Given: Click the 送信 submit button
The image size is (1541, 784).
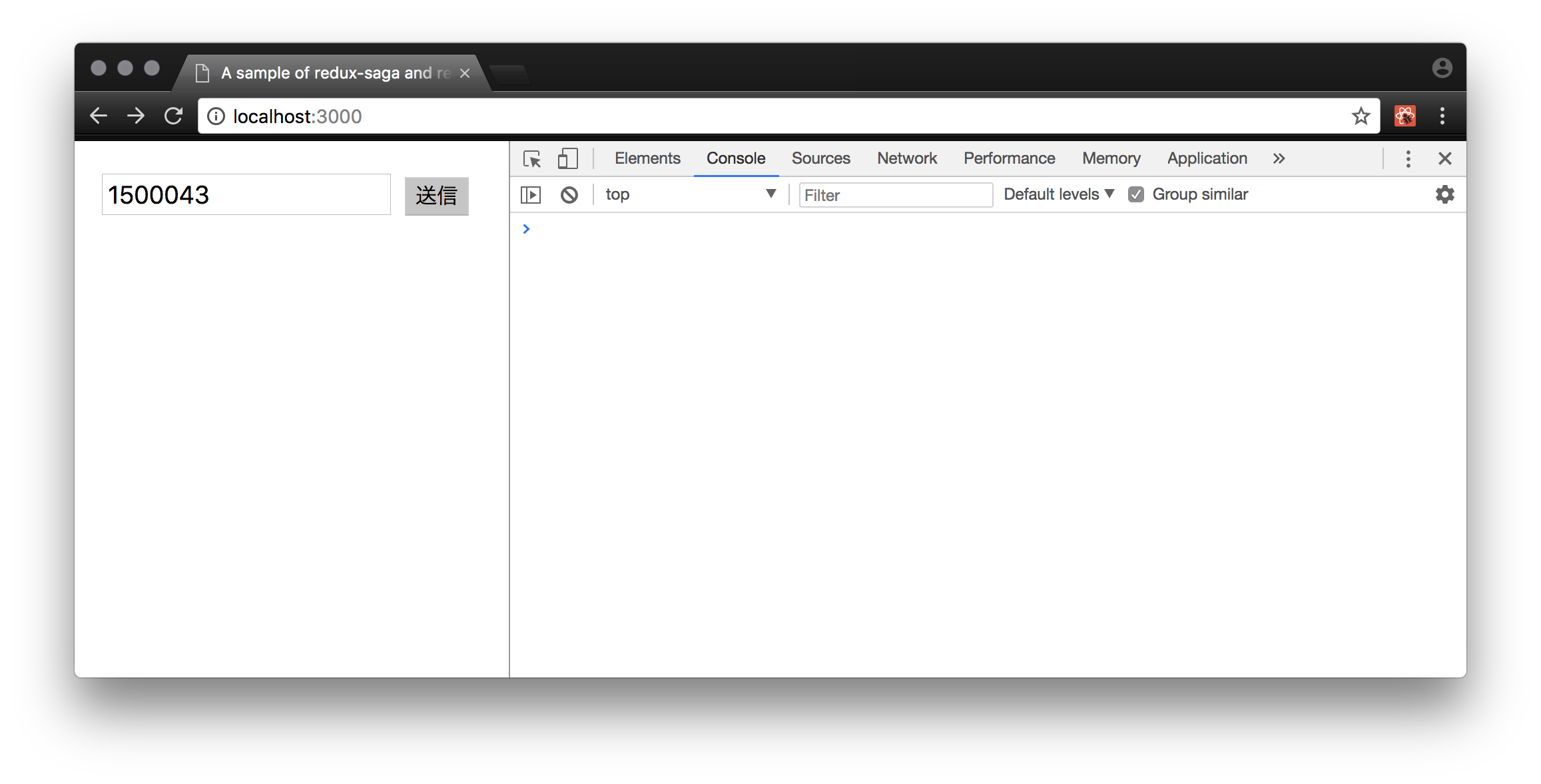Looking at the screenshot, I should click(436, 195).
